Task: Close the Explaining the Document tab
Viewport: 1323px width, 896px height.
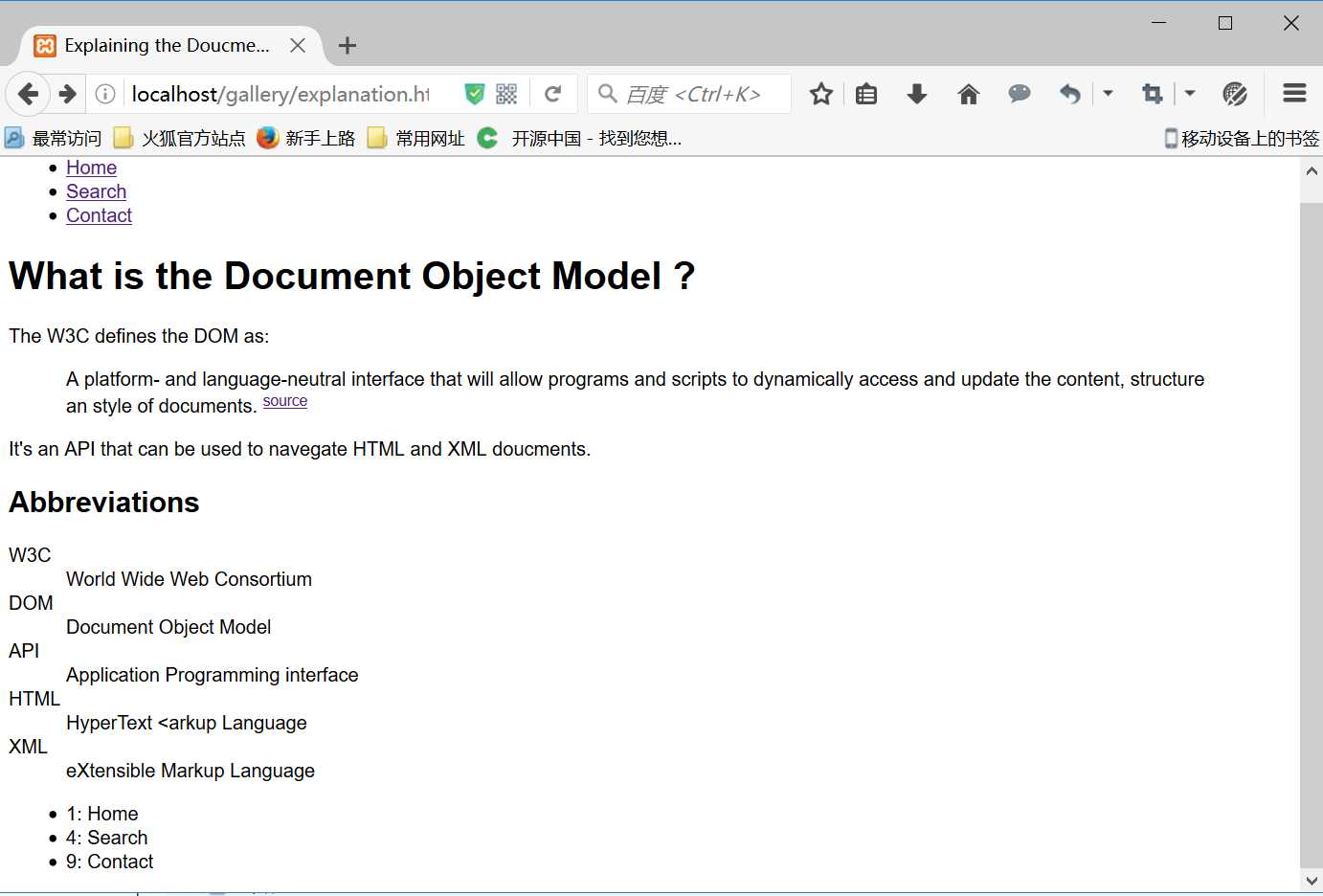Action: click(x=298, y=45)
